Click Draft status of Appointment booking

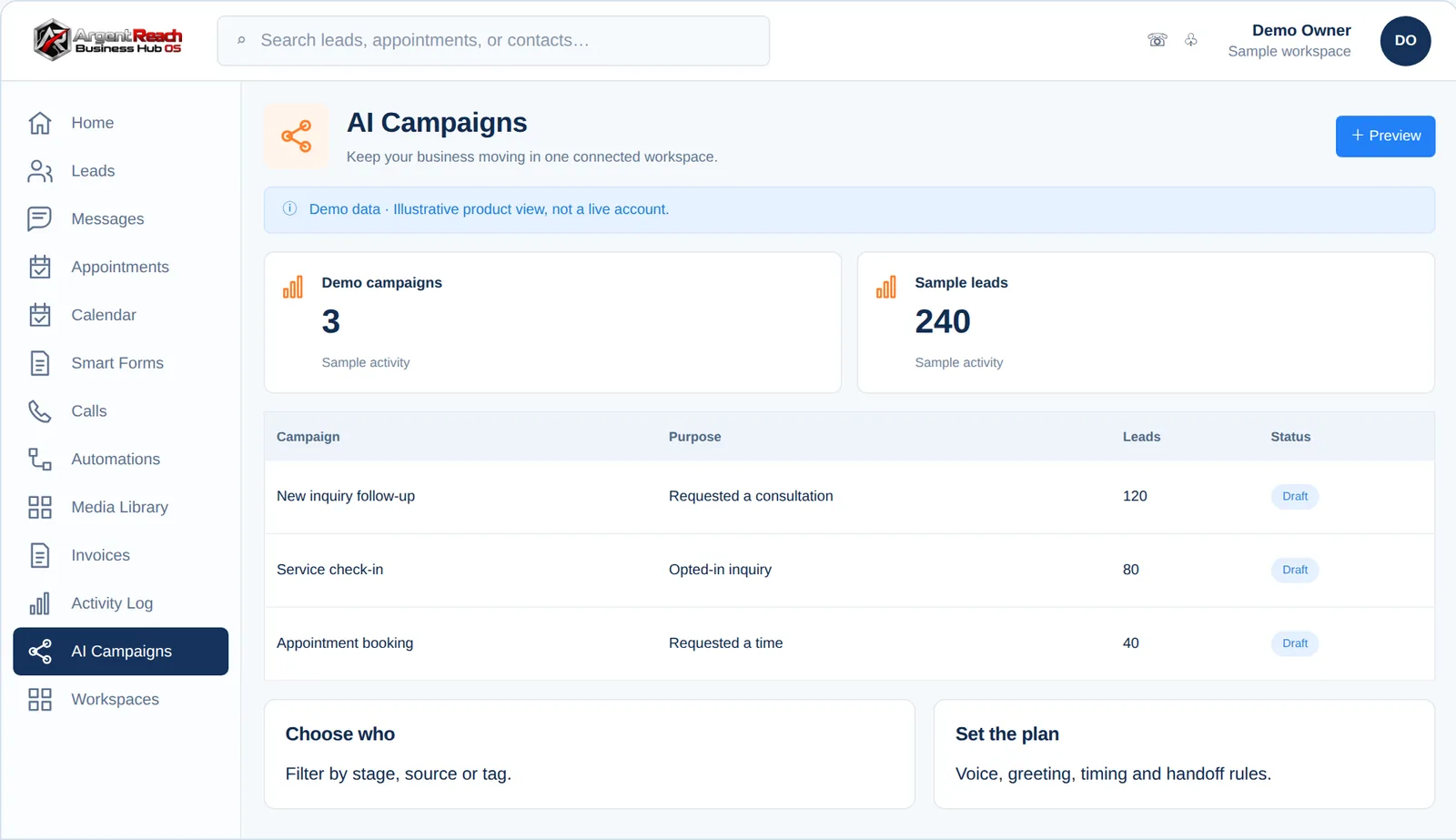click(1294, 643)
